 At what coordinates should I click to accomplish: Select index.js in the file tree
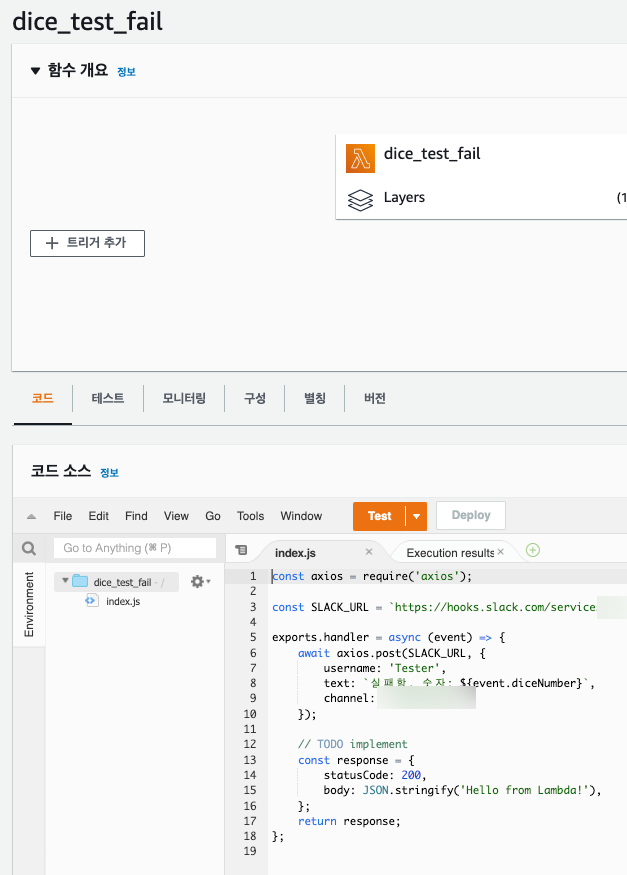tap(122, 601)
